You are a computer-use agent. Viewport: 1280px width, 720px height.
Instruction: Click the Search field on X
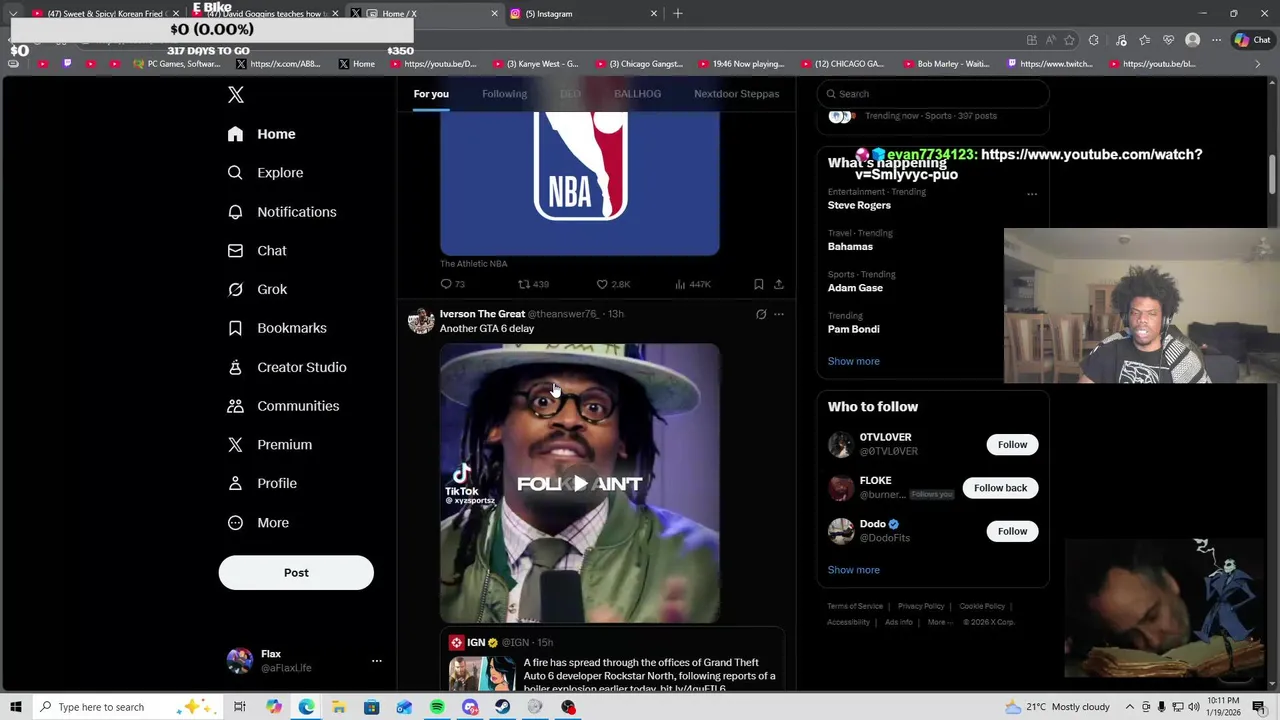933,94
